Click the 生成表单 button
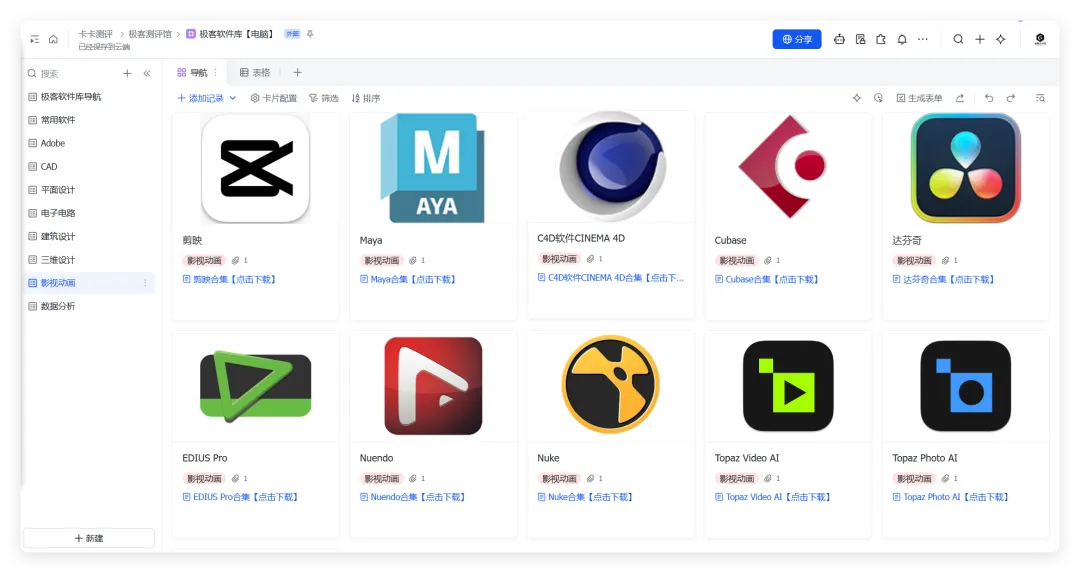Viewport: 1080px width, 573px height. coord(920,98)
